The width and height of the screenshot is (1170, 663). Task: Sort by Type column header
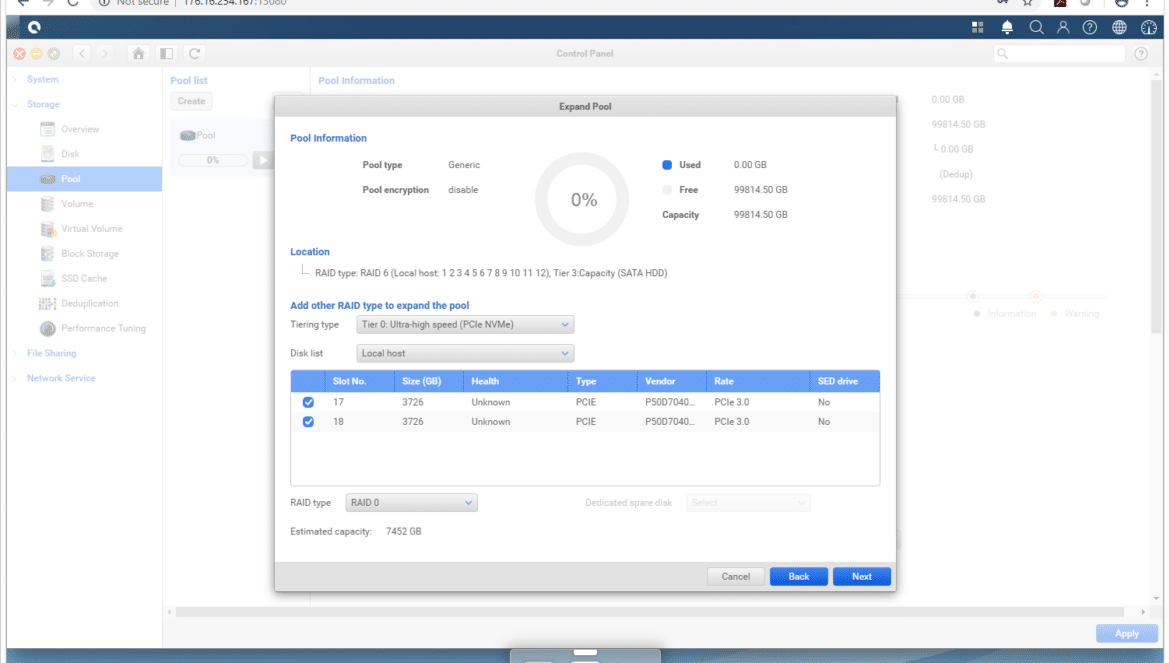[603, 381]
